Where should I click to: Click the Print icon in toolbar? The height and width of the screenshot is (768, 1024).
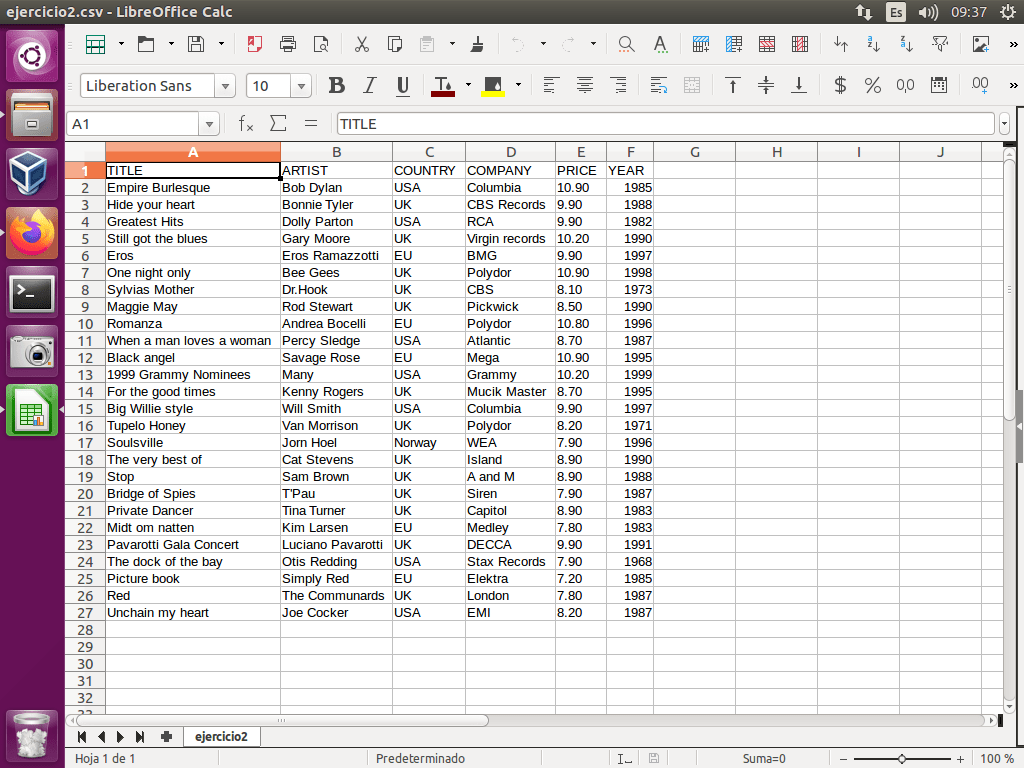(x=288, y=44)
